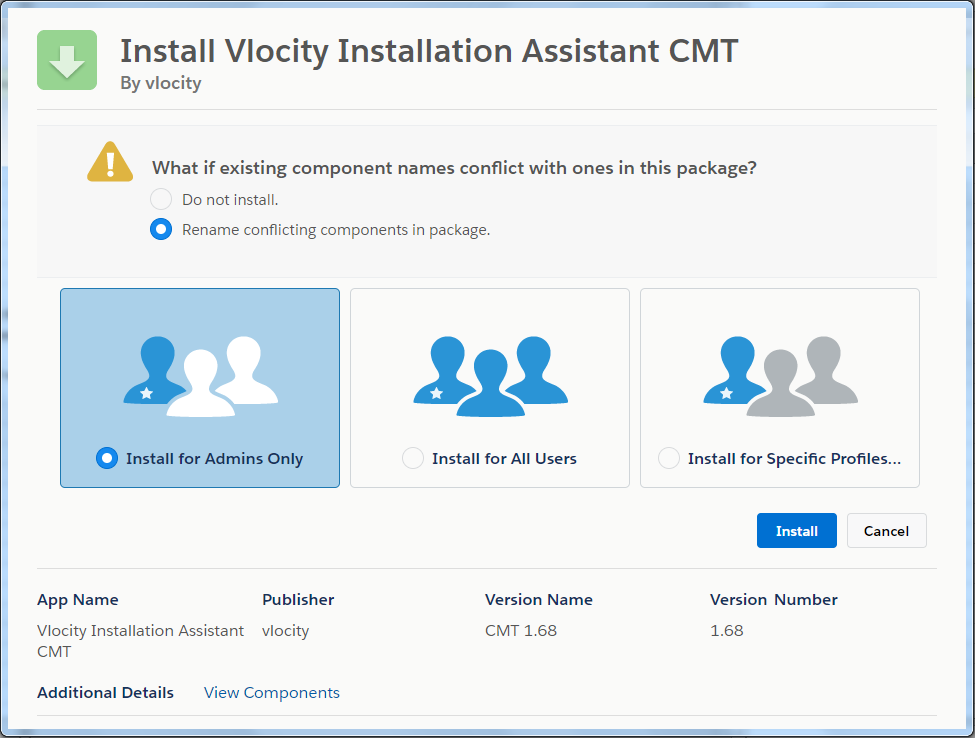Click the Specific Profiles users icon
This screenshot has width=975, height=738.
pyautogui.click(x=780, y=377)
